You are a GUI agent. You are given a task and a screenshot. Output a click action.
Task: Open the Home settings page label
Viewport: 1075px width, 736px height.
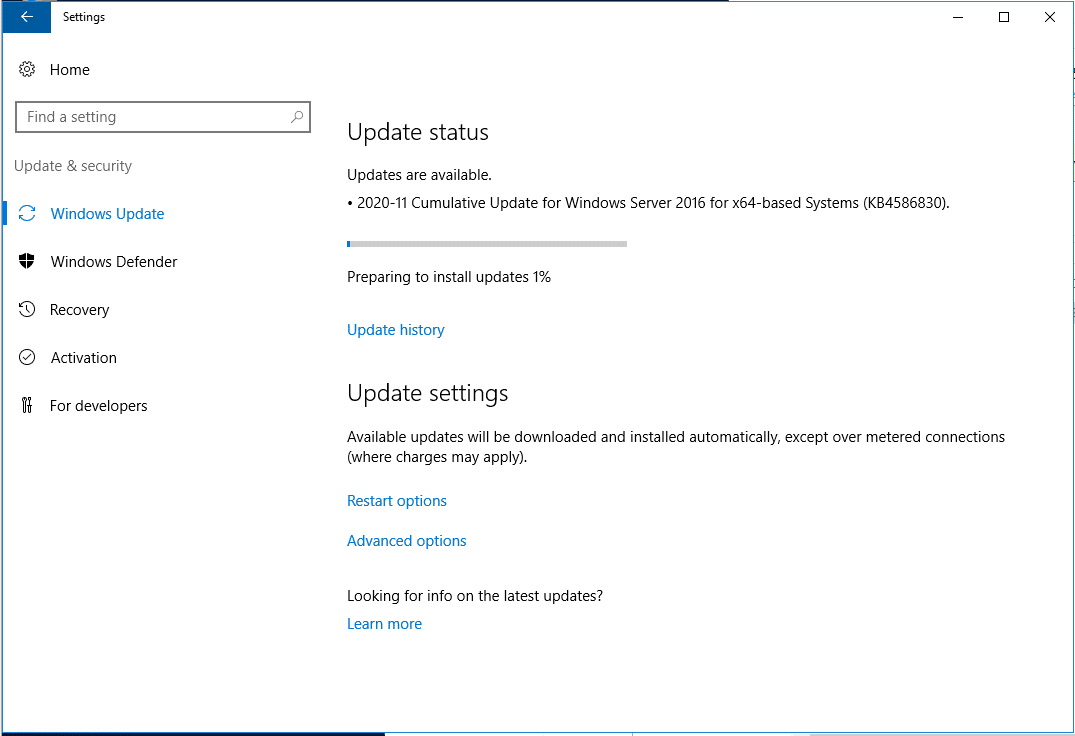[x=69, y=70]
